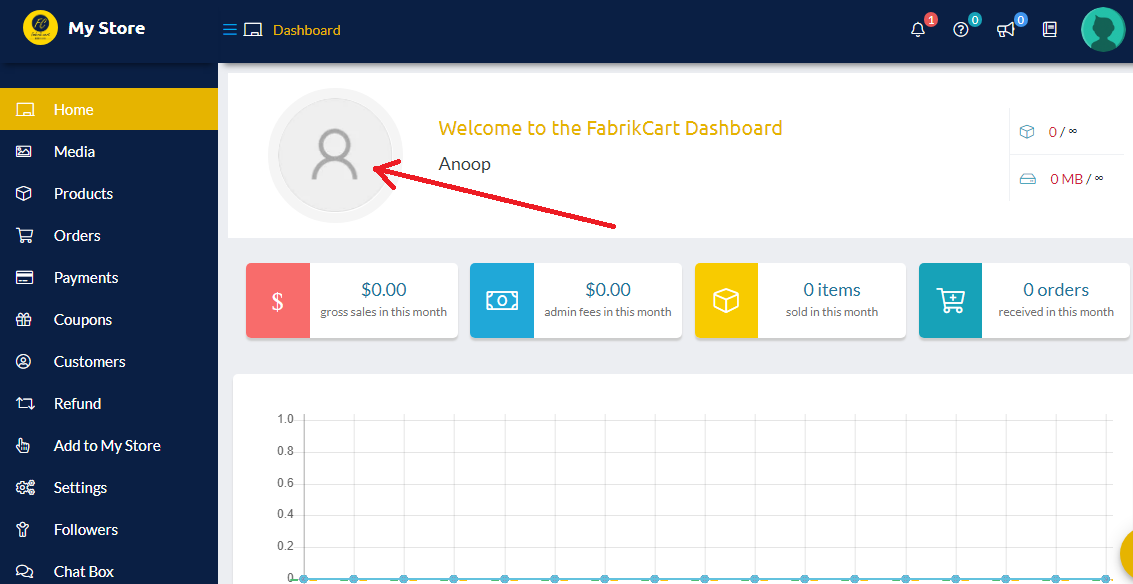Click the Orders cart icon
The image size is (1133, 584).
(25, 236)
